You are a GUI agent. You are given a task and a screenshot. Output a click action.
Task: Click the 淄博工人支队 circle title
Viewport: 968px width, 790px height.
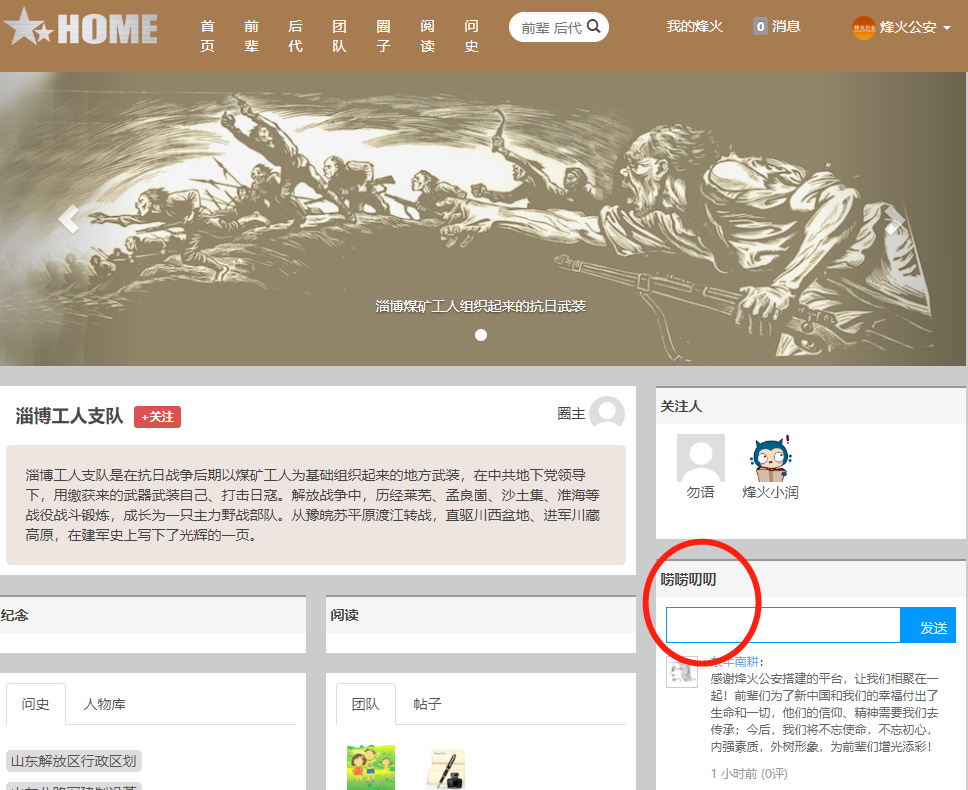69,417
